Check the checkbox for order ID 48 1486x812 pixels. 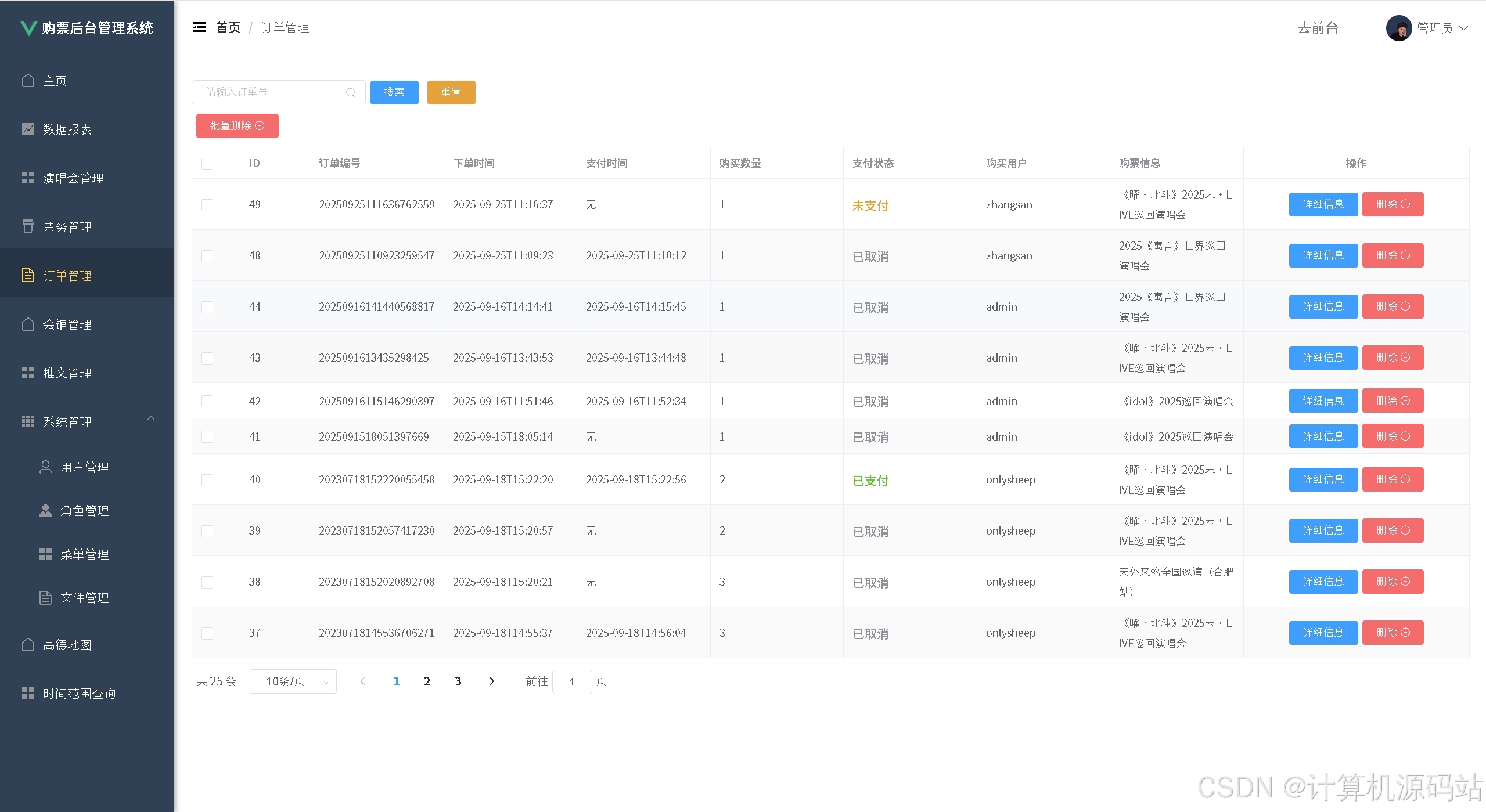click(x=207, y=256)
